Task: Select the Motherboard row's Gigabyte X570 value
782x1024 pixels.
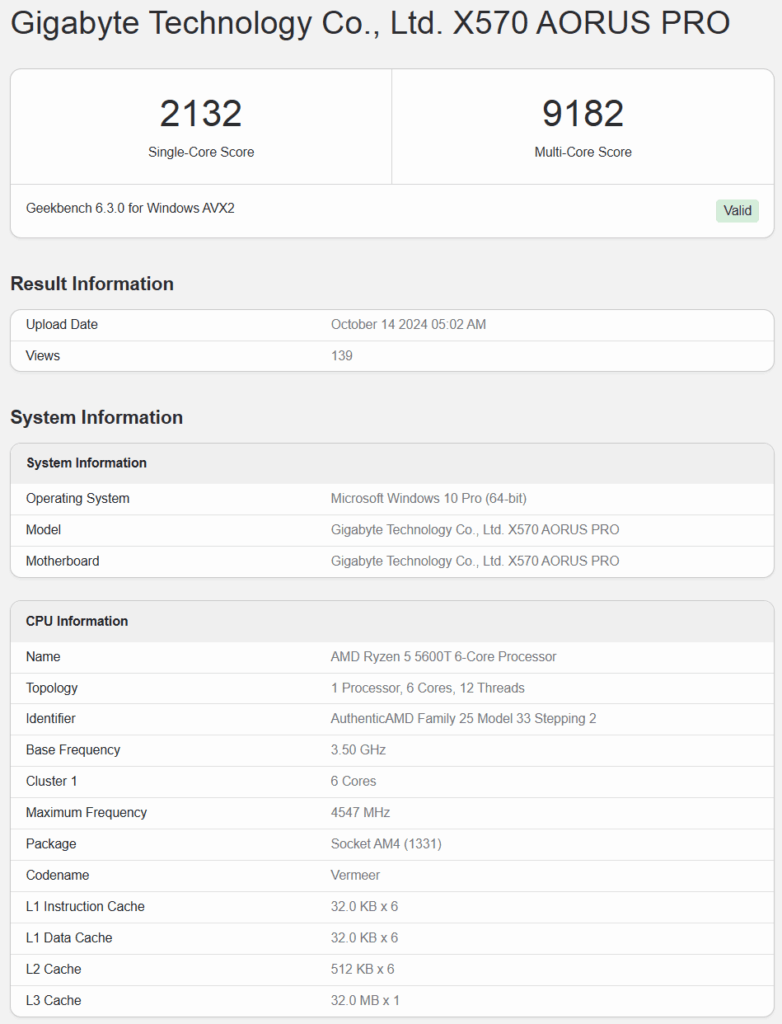Action: click(x=475, y=561)
